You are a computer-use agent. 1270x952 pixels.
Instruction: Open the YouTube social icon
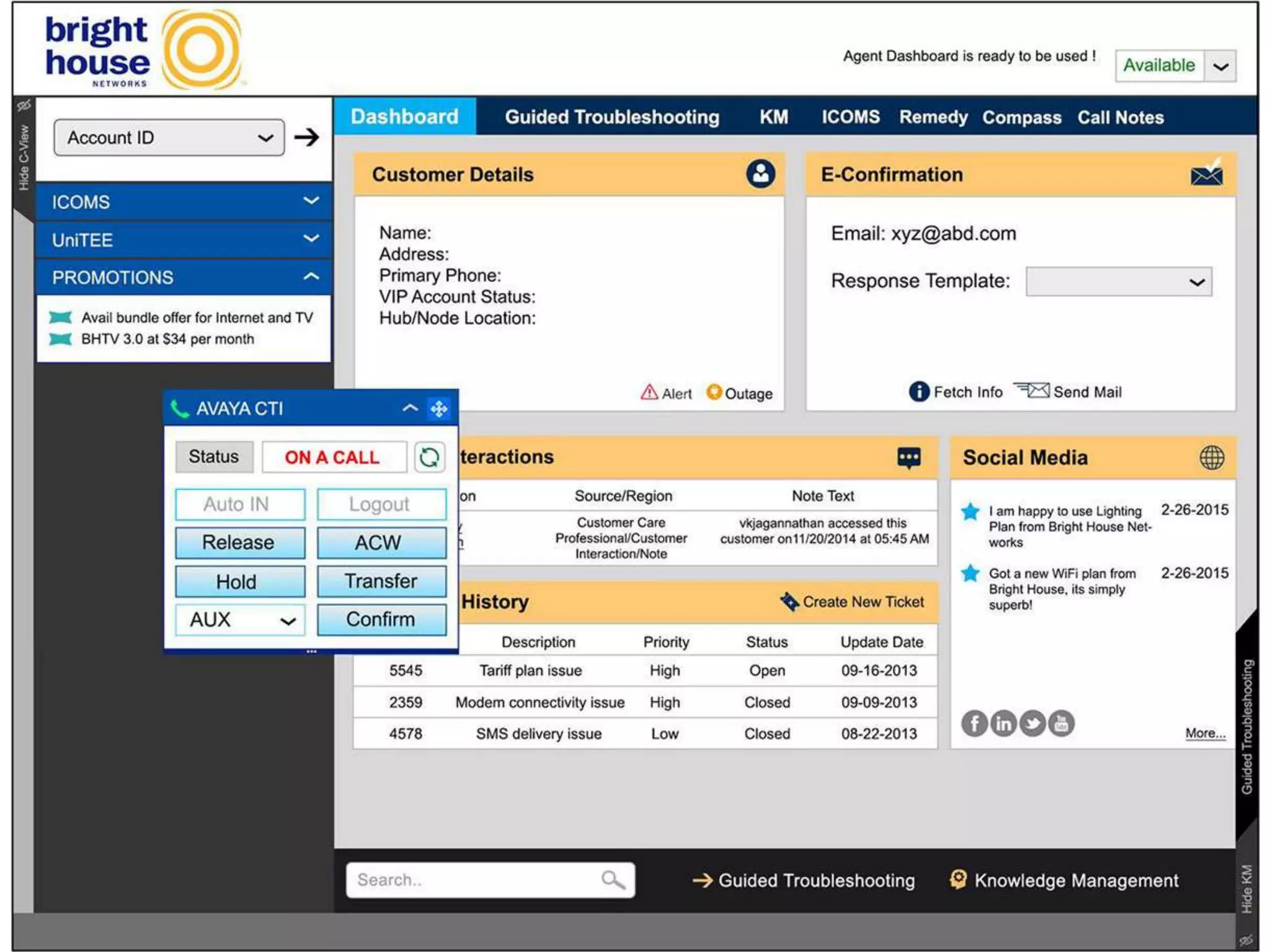[1061, 723]
